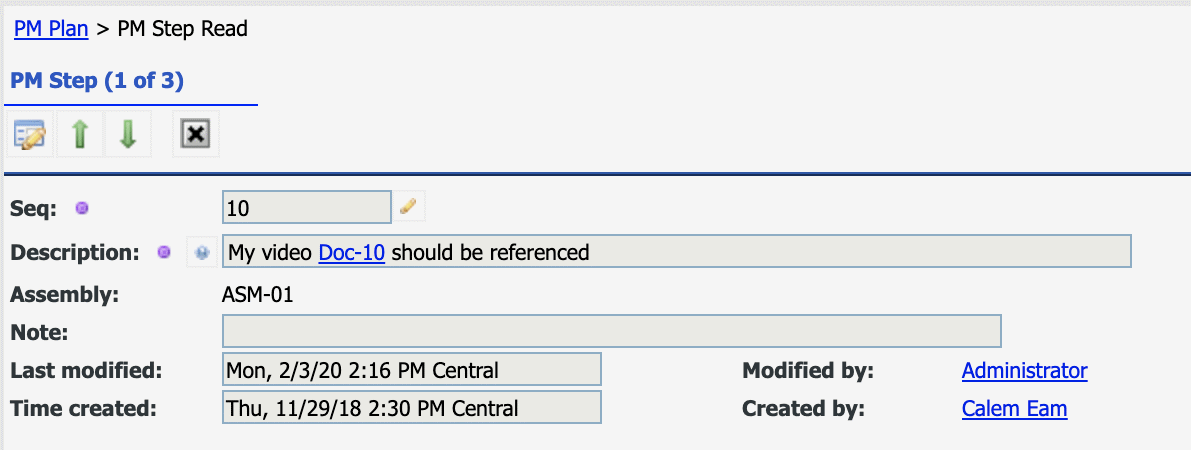The image size is (1191, 450).
Task: Click the PM Step Read breadcrumb text
Action: (x=182, y=29)
